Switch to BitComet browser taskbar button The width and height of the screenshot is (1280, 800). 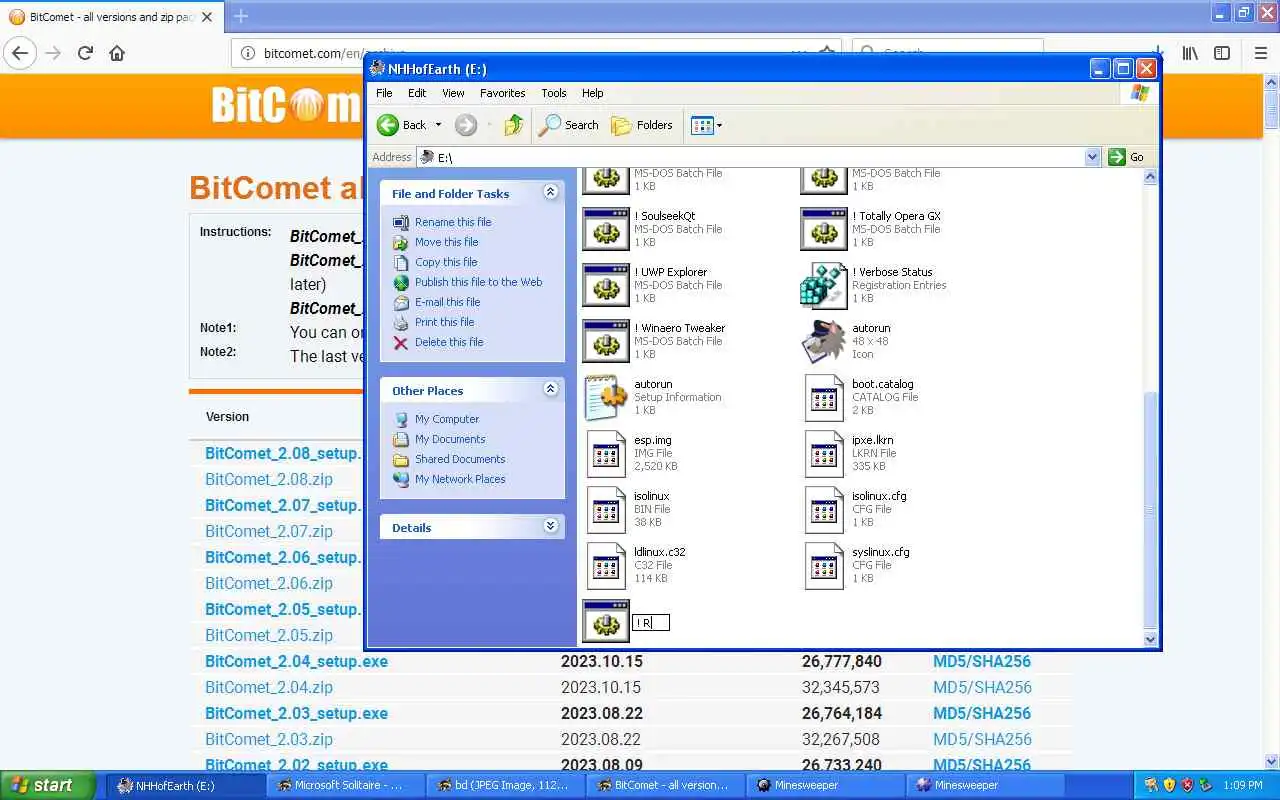tap(665, 785)
